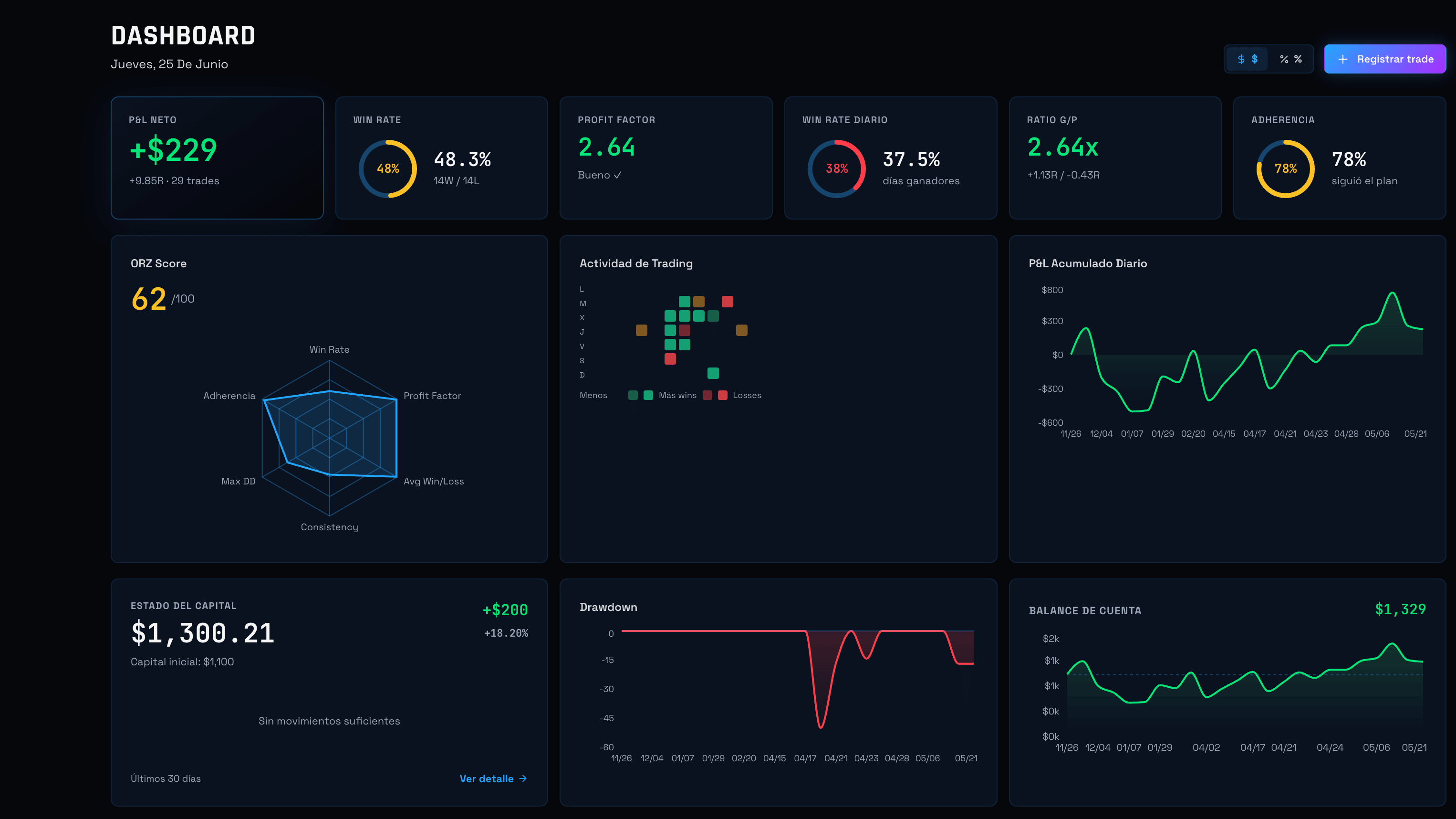Click the +$229 net P&L value
This screenshot has height=819, width=1456.
pyautogui.click(x=173, y=150)
